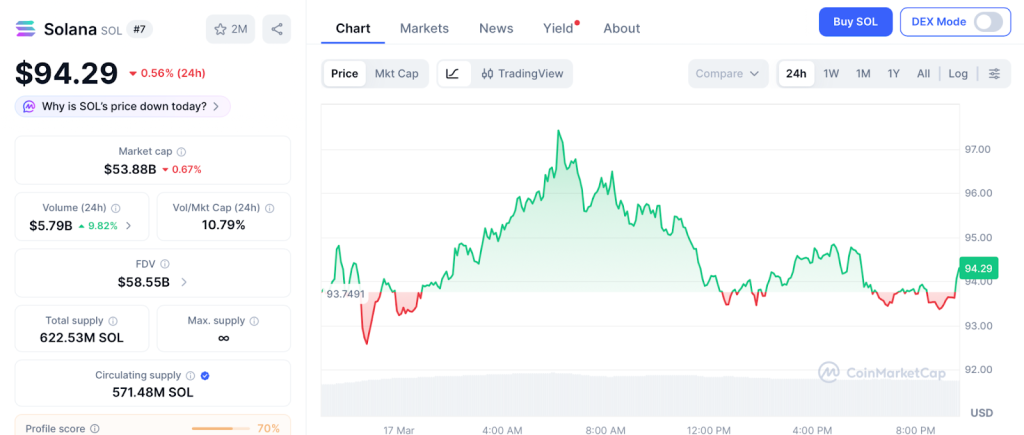This screenshot has height=435, width=1024.
Task: Click the Max. supply info icon
Action: [x=254, y=321]
